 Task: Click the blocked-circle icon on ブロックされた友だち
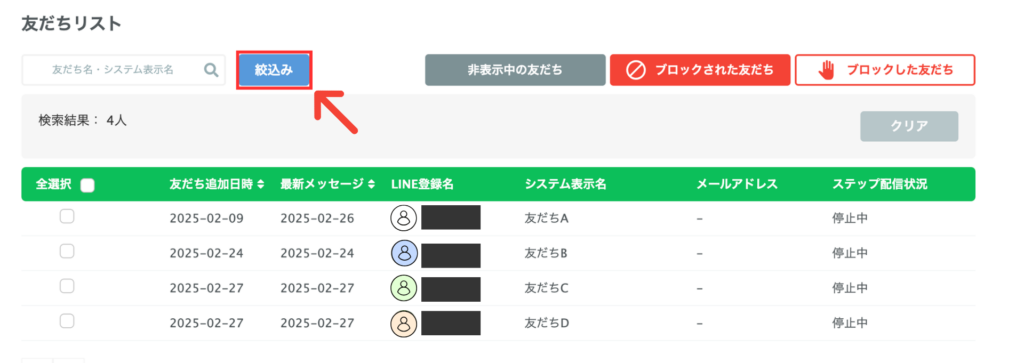635,70
